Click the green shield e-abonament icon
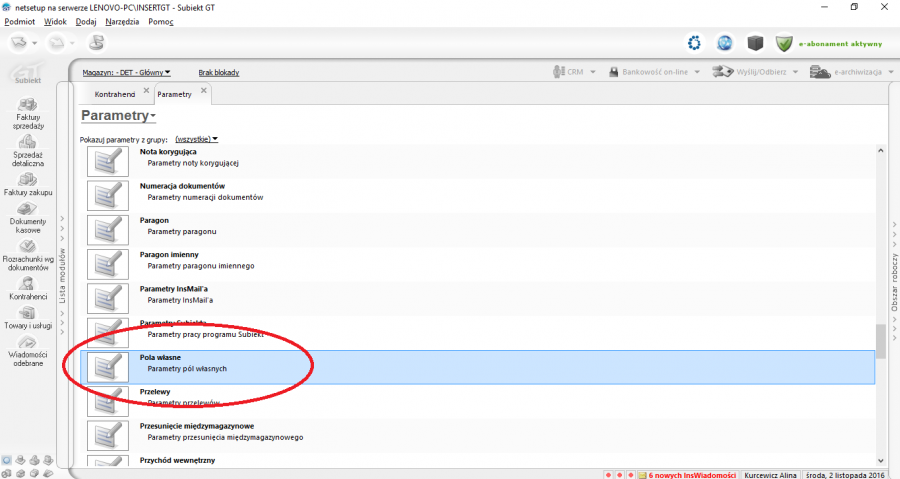Screen dimensions: 900x479 coord(784,43)
